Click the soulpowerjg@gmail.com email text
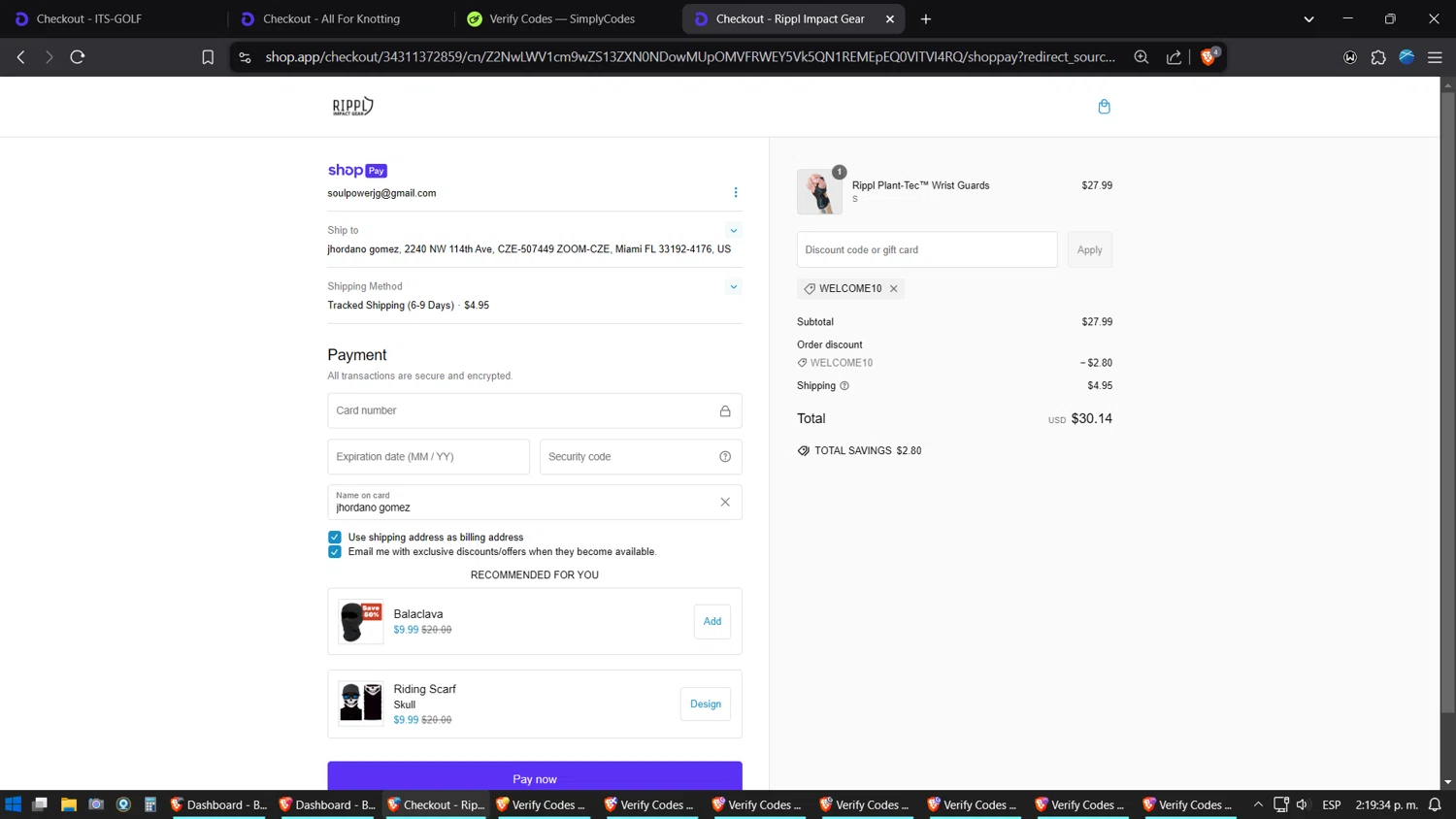 (x=381, y=193)
